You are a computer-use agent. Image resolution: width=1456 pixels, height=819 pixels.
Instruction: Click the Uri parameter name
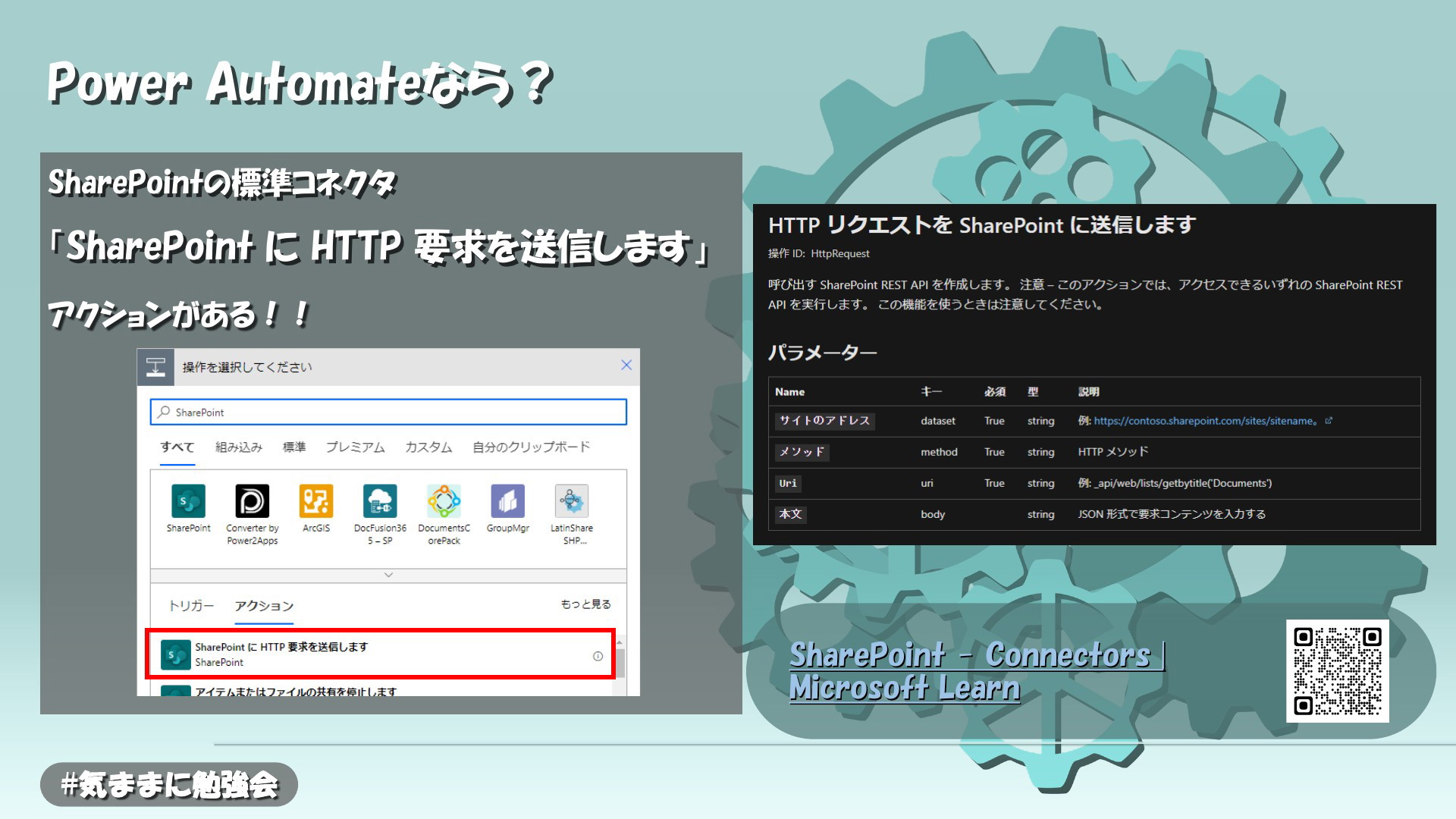pyautogui.click(x=788, y=483)
